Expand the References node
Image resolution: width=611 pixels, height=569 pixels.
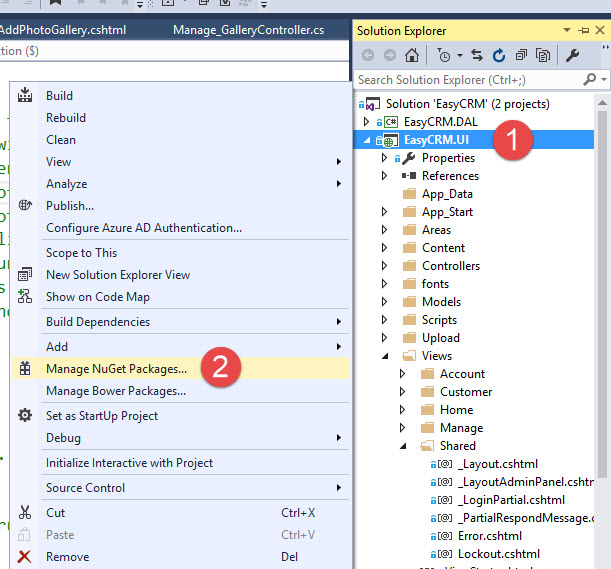(384, 175)
